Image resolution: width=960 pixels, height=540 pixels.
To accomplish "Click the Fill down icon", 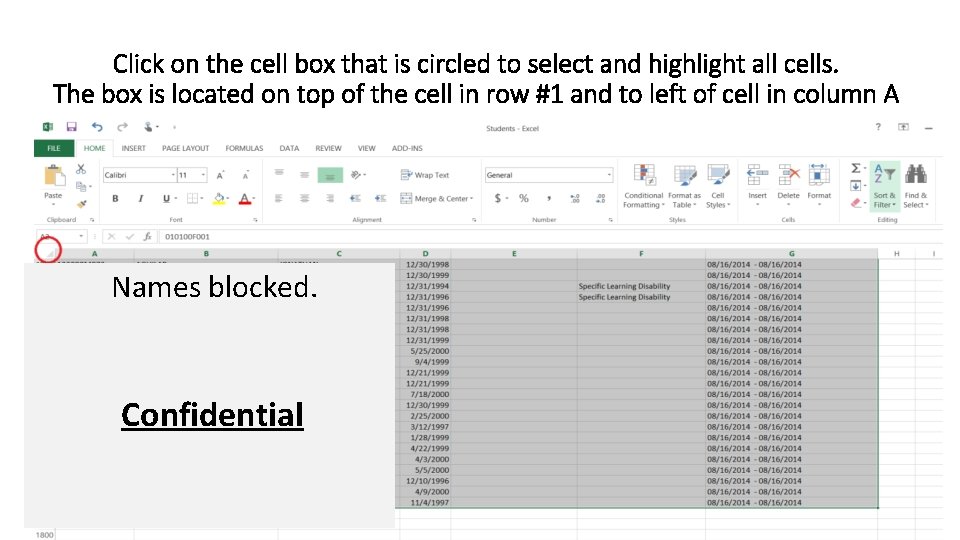I will coord(857,186).
